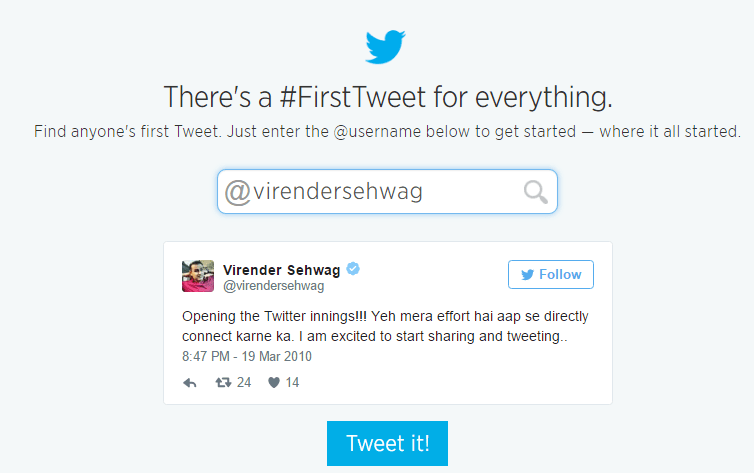The image size is (754, 473).
Task: Open Virender Sehwag's profile picture
Action: (x=198, y=276)
